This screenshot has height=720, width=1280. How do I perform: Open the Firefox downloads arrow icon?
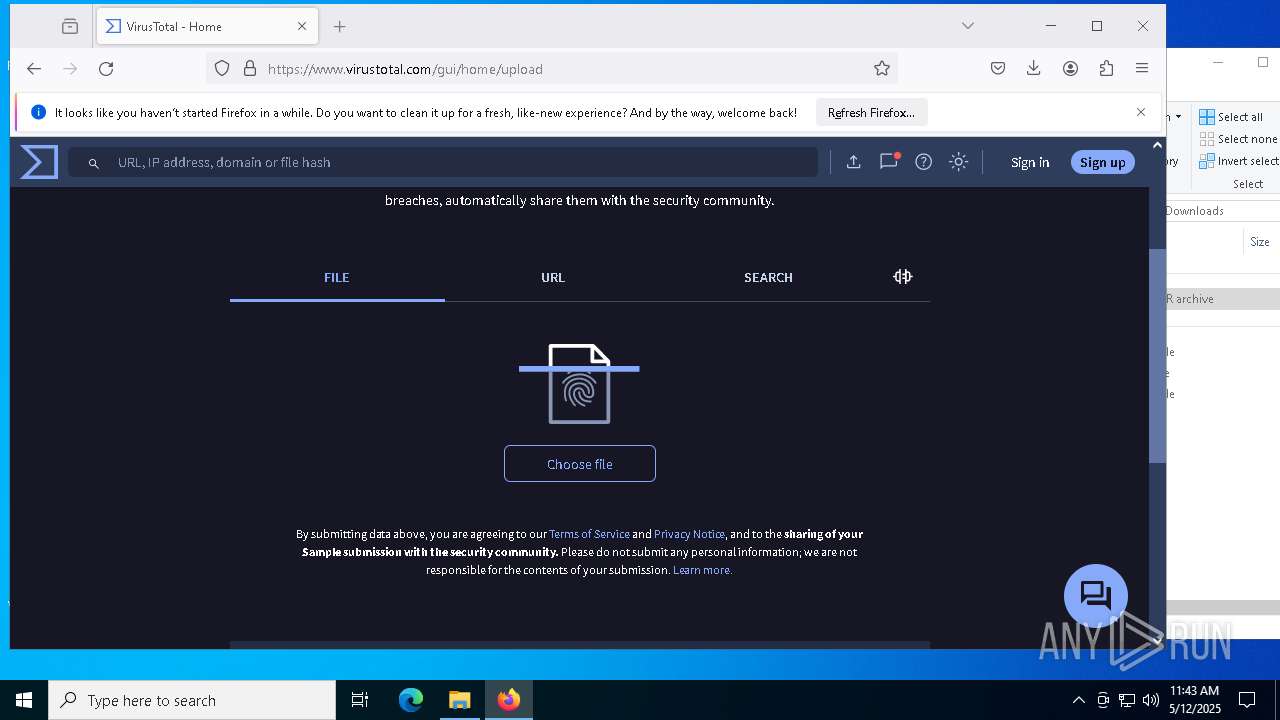point(1034,68)
